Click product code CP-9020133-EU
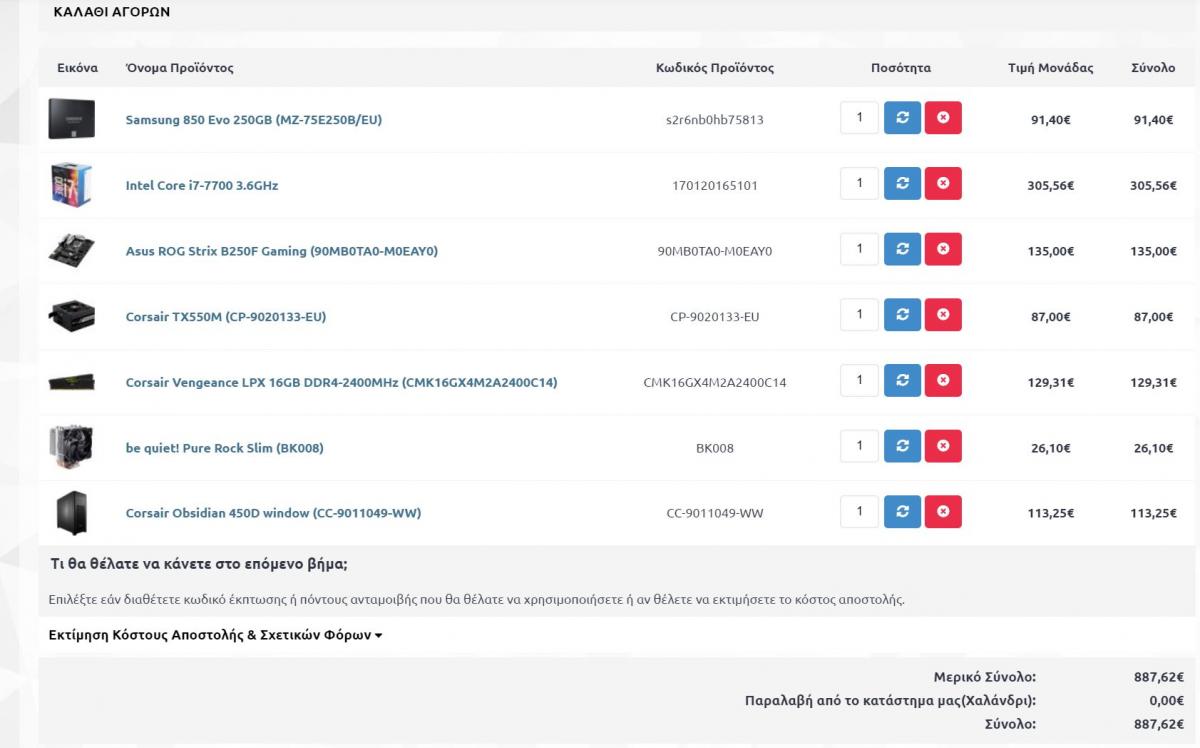This screenshot has width=1200, height=748. (715, 317)
